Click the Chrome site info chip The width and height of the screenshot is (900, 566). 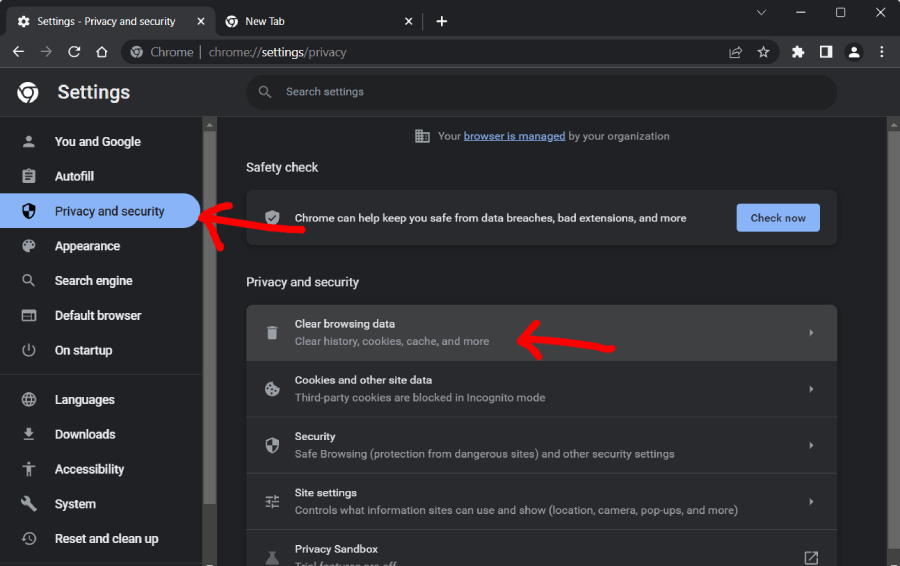pyautogui.click(x=162, y=52)
